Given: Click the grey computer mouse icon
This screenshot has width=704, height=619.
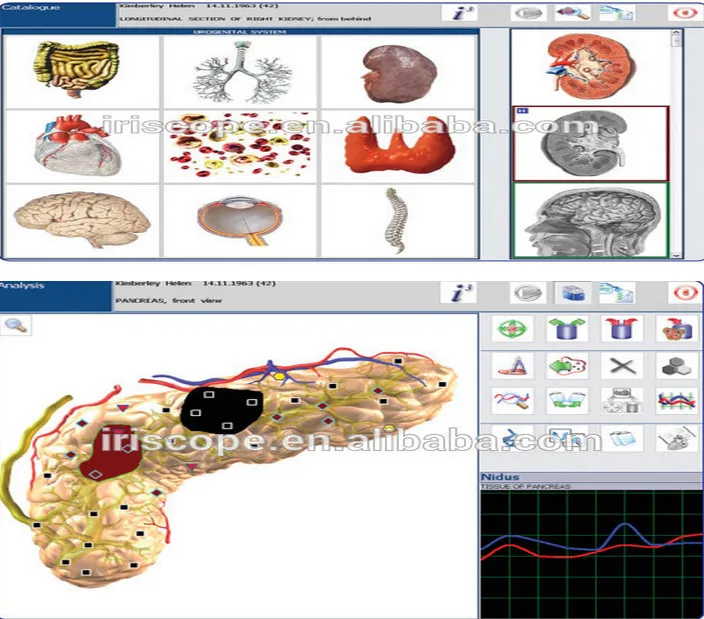Looking at the screenshot, I should 677,438.
